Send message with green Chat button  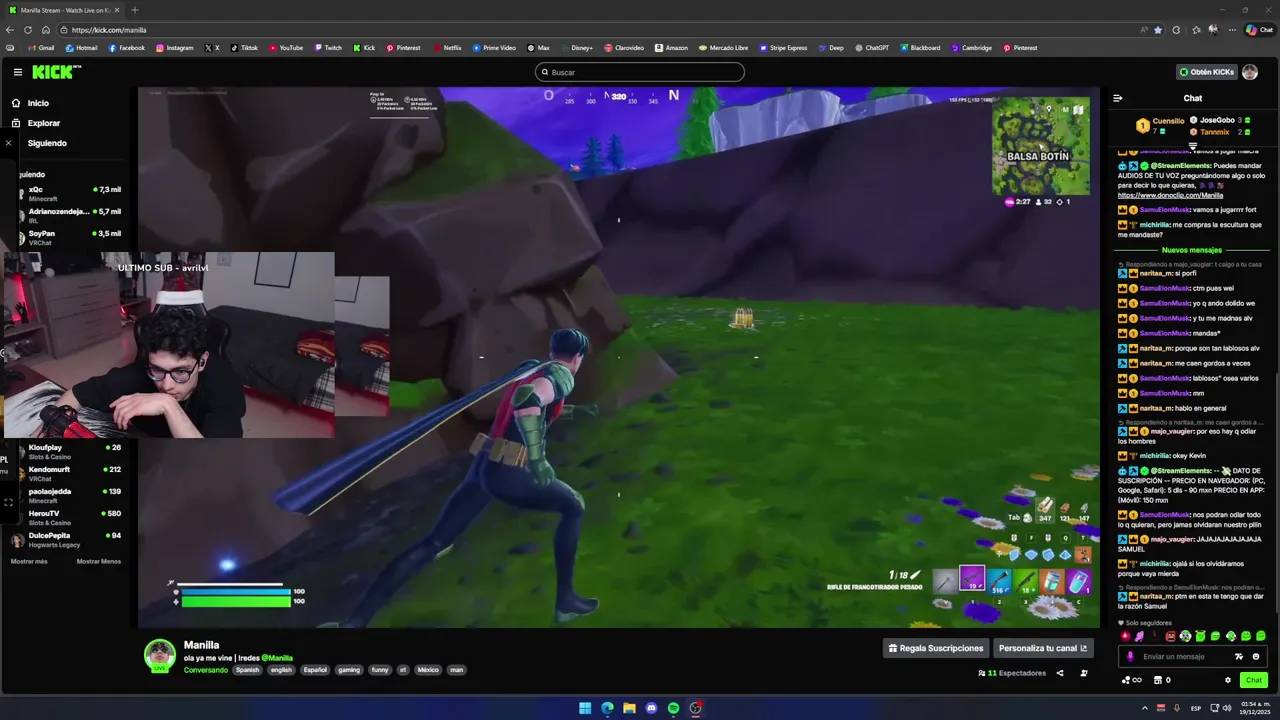pos(1253,680)
